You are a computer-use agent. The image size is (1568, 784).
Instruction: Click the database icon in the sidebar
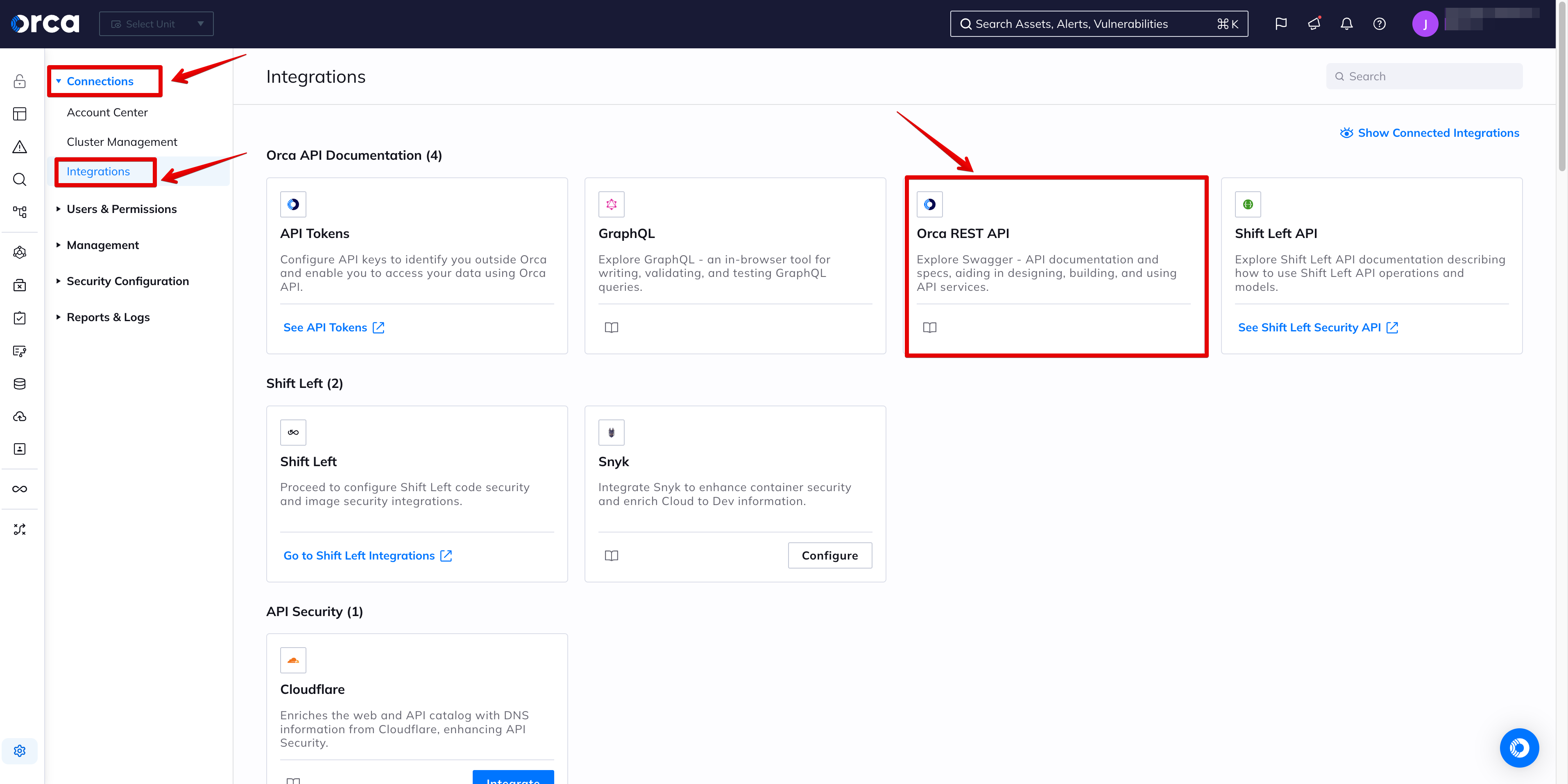pos(20,383)
